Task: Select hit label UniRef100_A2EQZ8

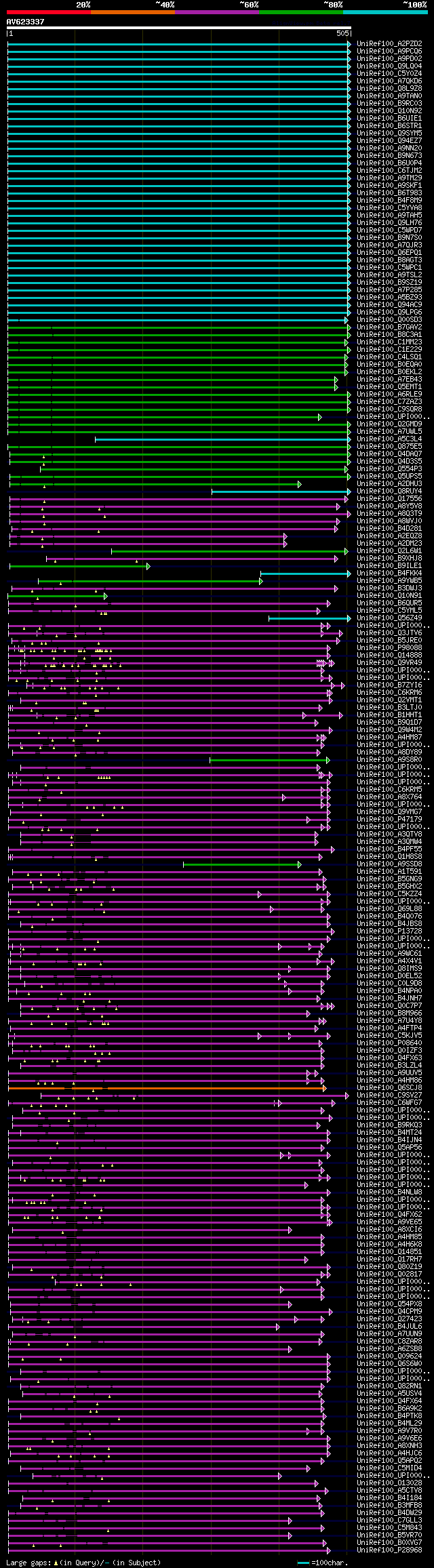Action: [389, 536]
